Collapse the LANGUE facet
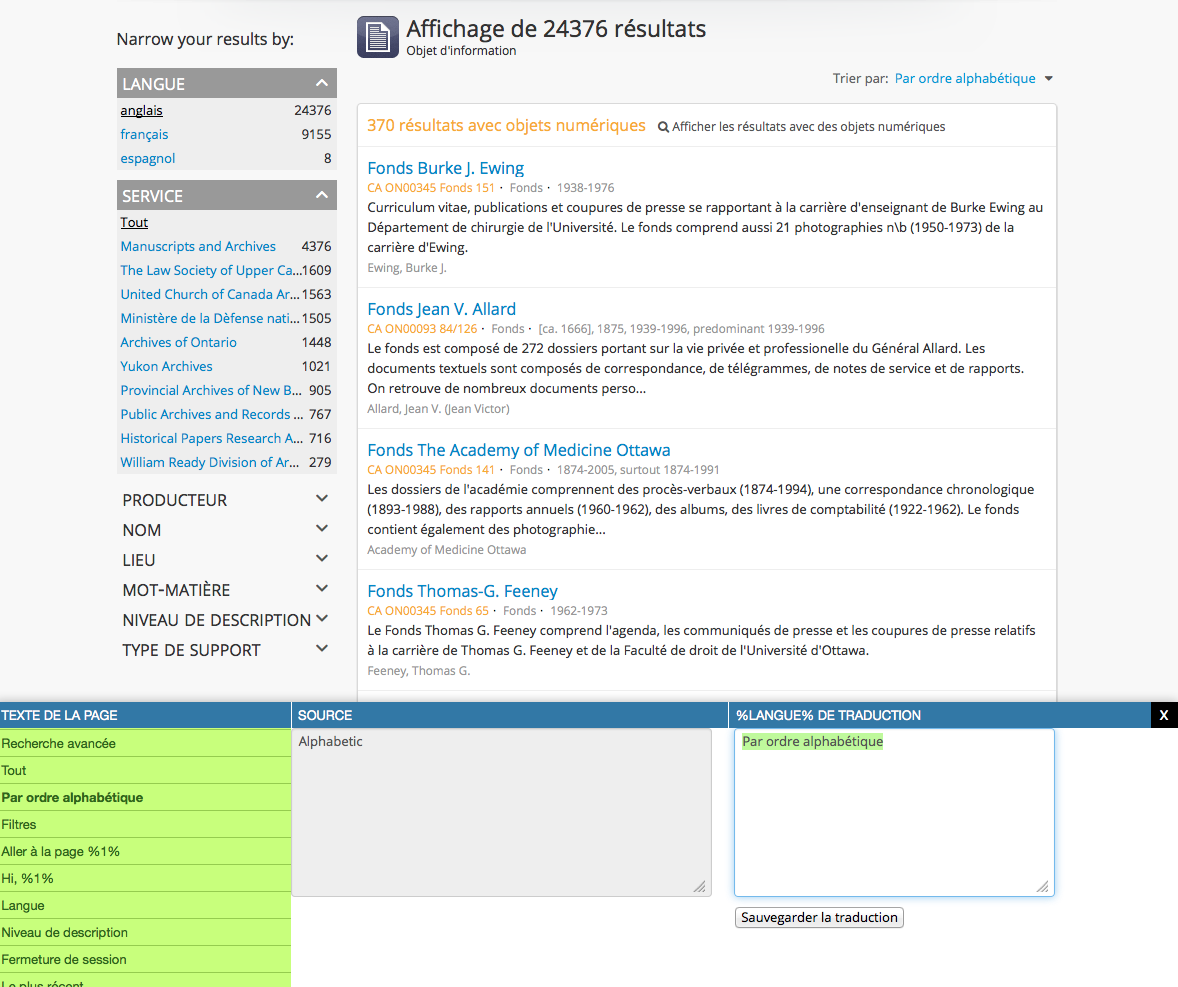1178x987 pixels. click(x=321, y=84)
